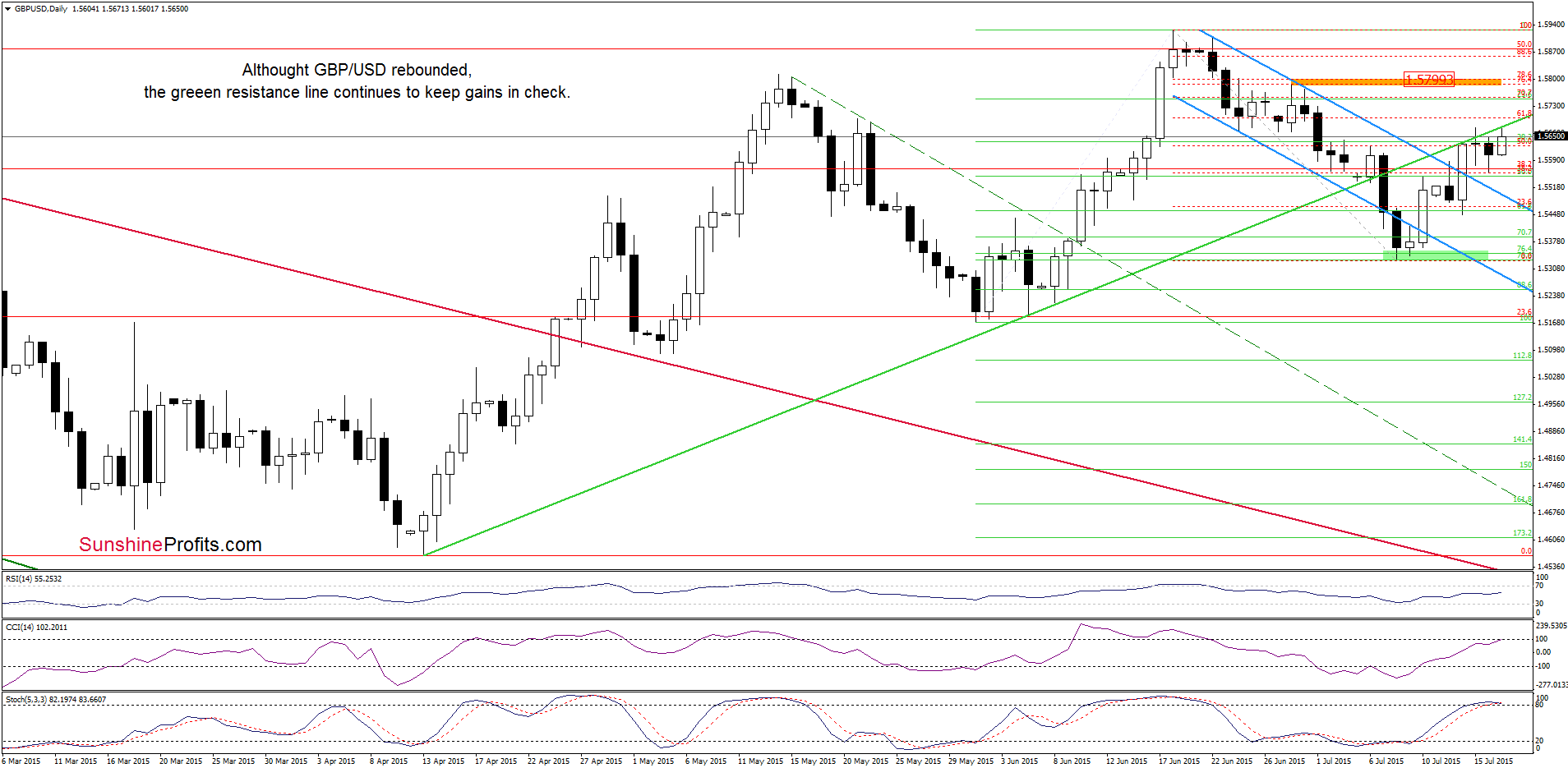Click the 1.53080 price axis value

[1551, 269]
